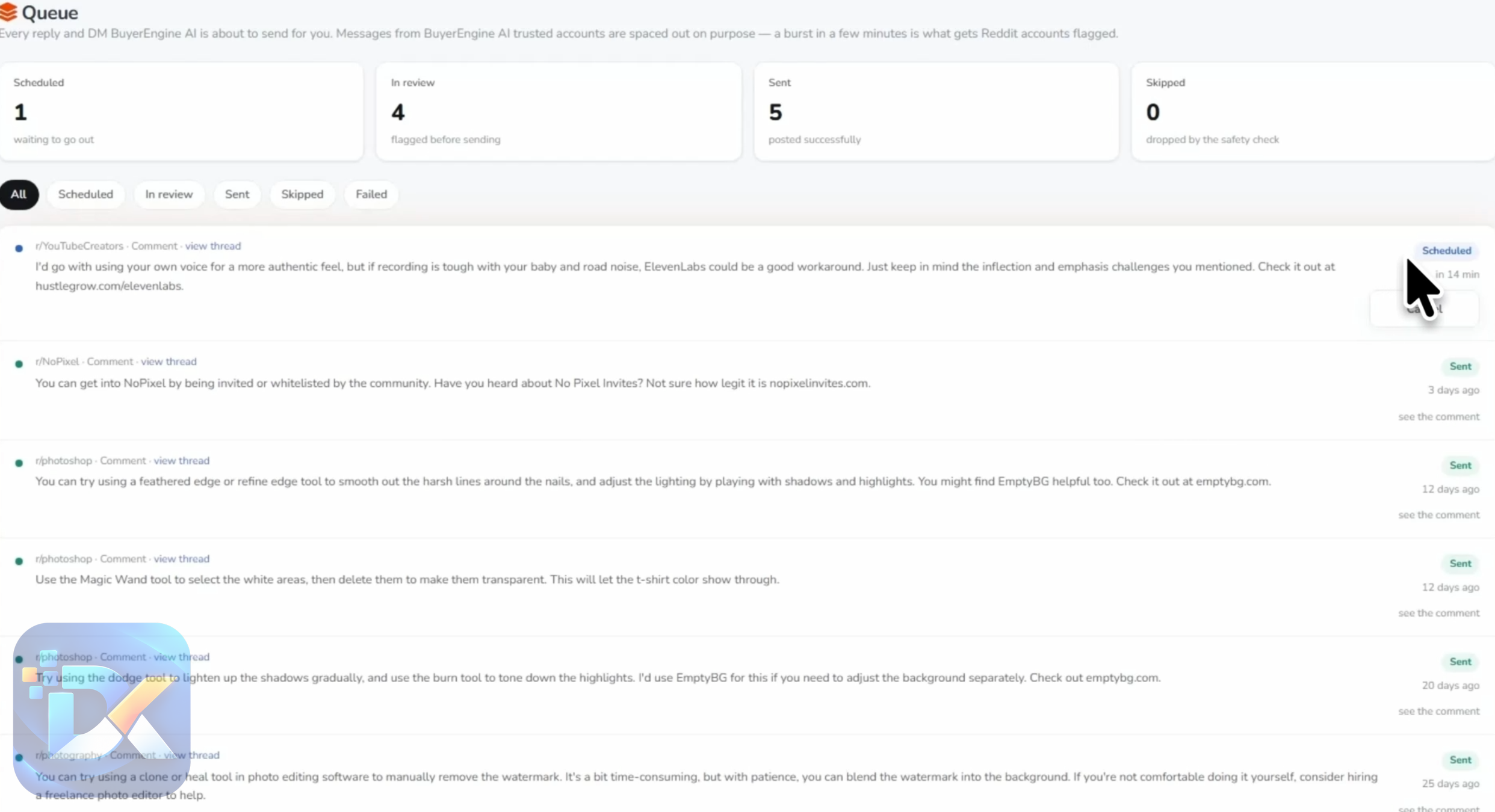Click the green status dot on NoPixel row

pos(19,364)
